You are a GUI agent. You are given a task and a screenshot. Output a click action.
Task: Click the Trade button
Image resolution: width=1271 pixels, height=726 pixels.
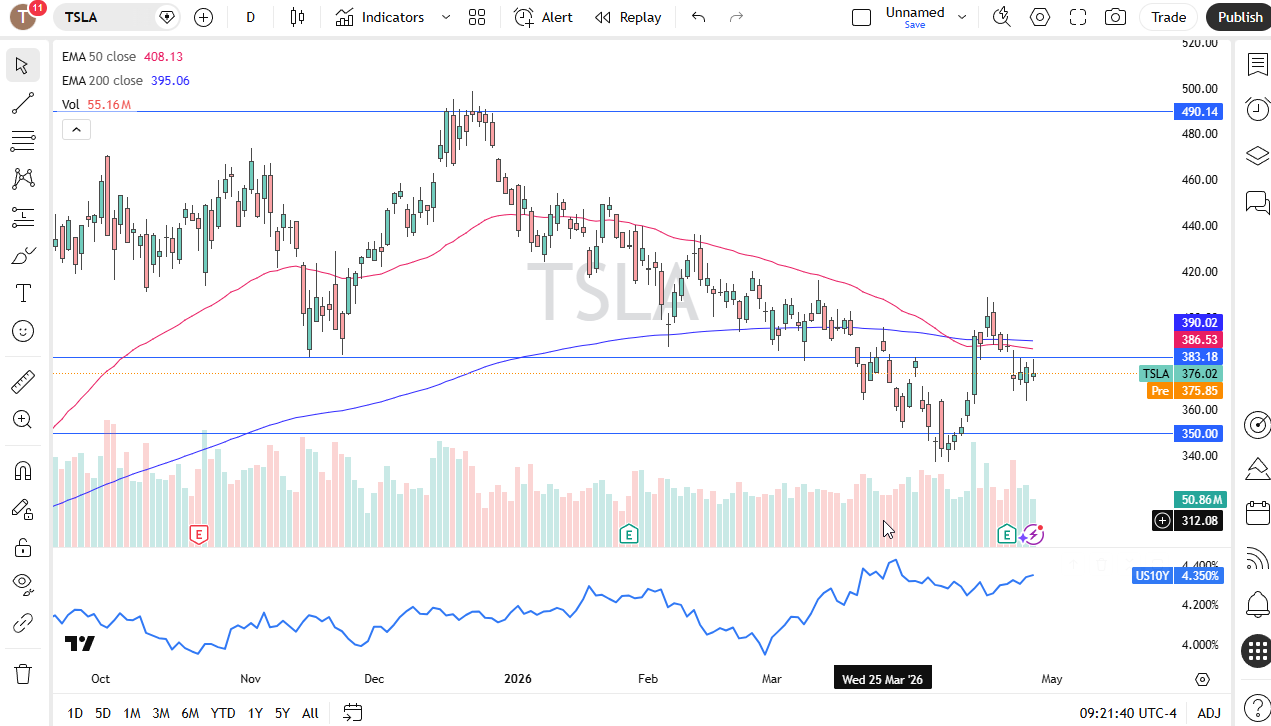click(x=1168, y=17)
